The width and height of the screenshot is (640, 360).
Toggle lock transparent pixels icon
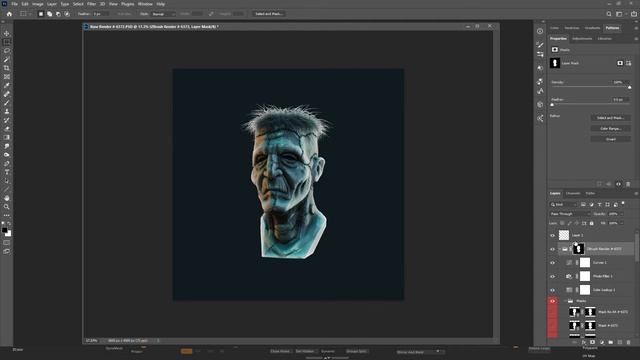[x=562, y=223]
